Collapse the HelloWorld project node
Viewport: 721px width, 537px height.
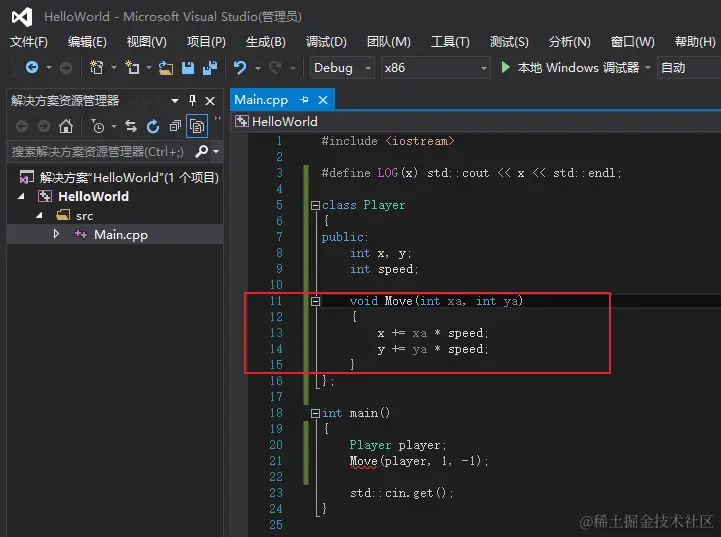pyautogui.click(x=21, y=196)
